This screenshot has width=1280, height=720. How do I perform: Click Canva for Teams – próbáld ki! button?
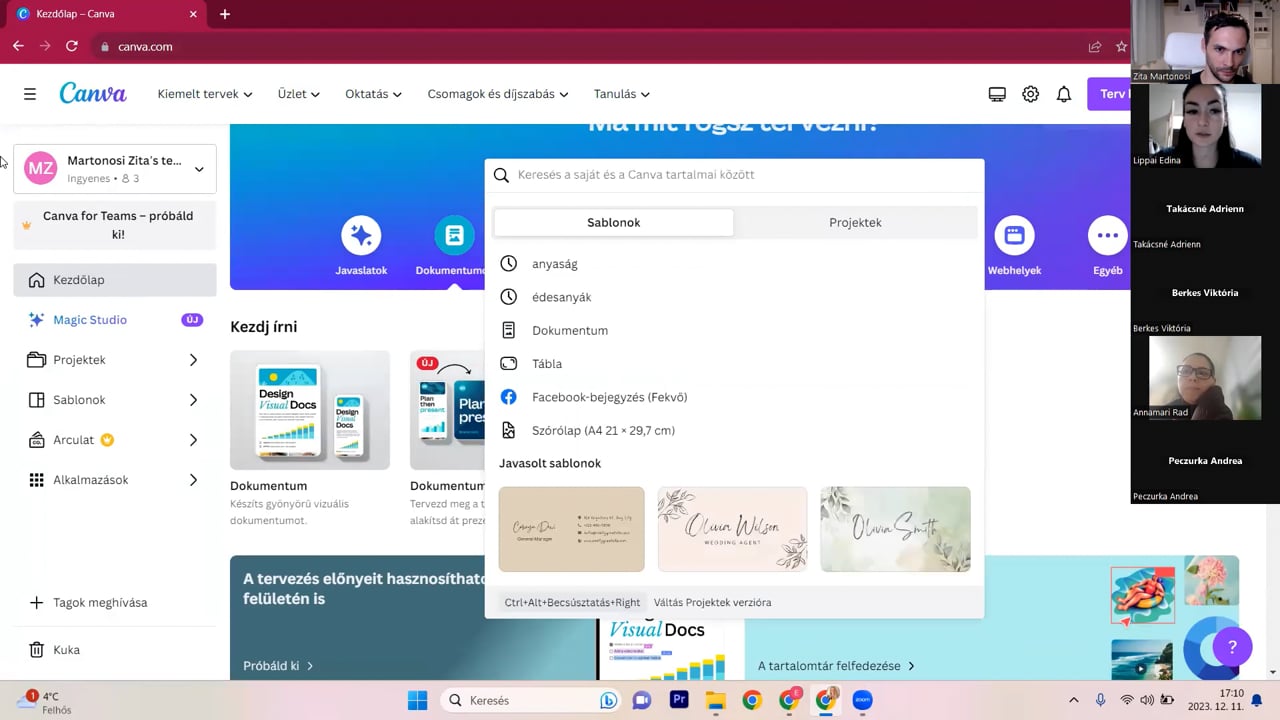click(115, 225)
